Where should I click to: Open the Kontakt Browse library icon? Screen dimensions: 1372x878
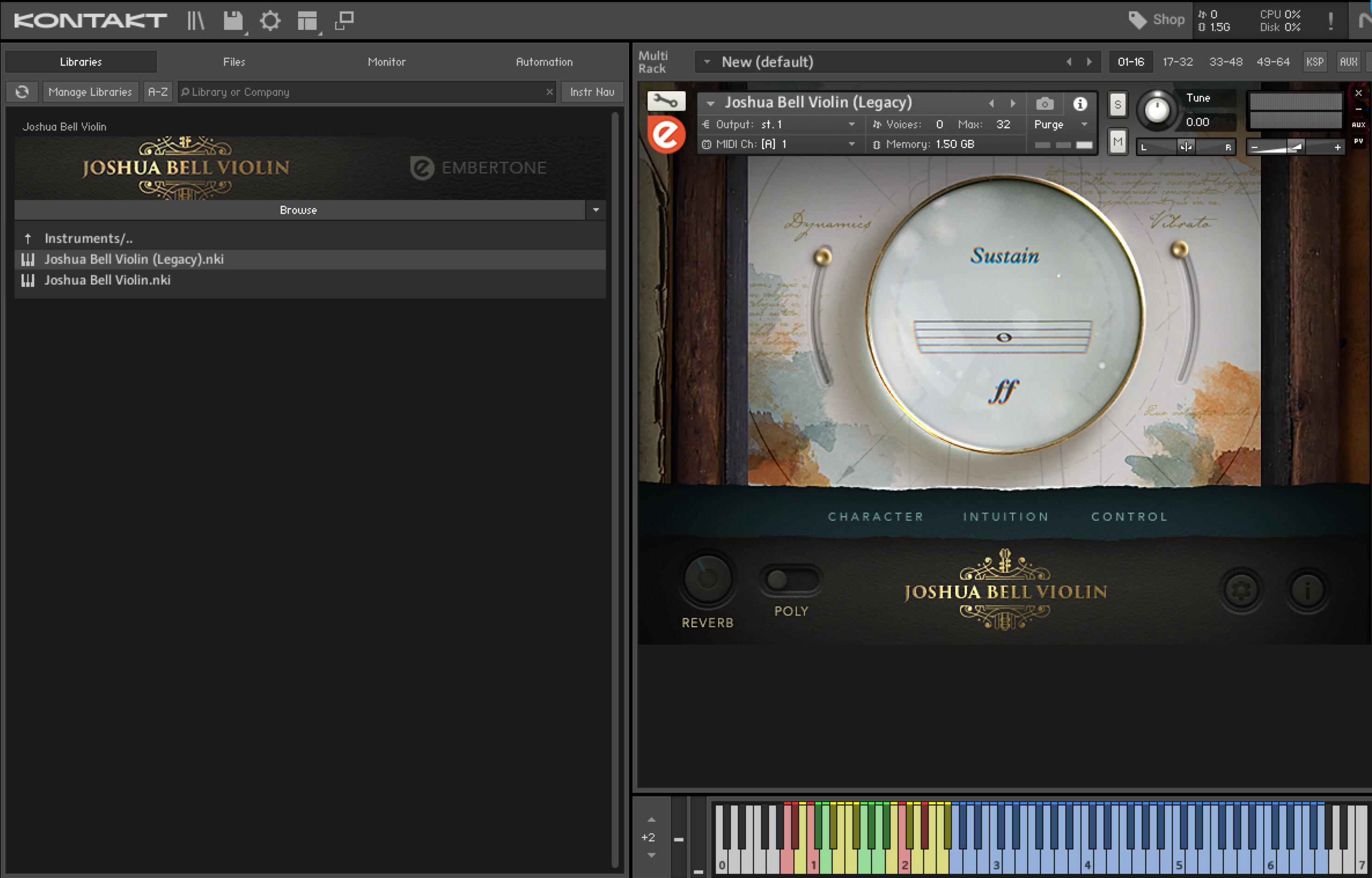197,20
